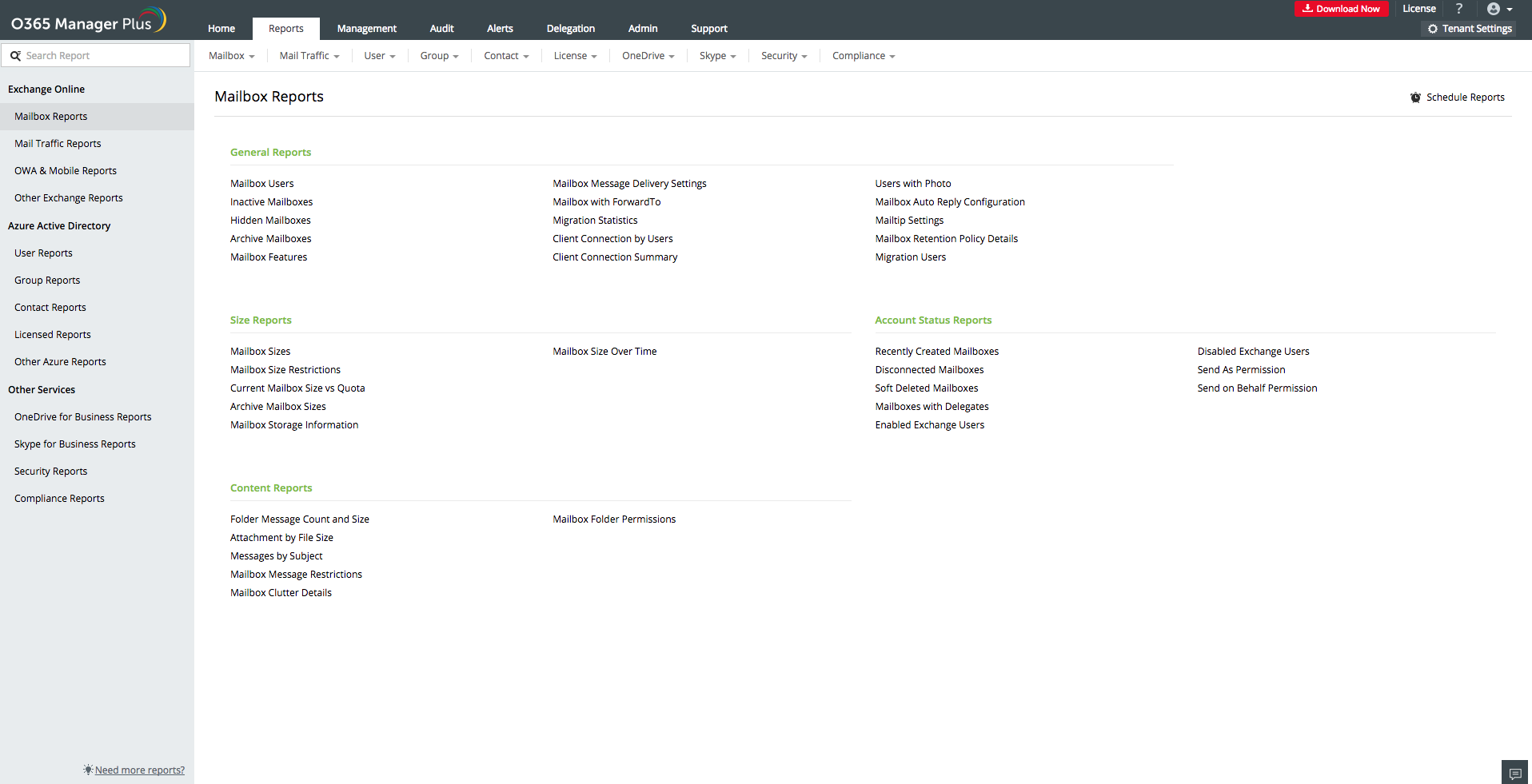Open the Inactive Mailboxes report

(x=271, y=202)
